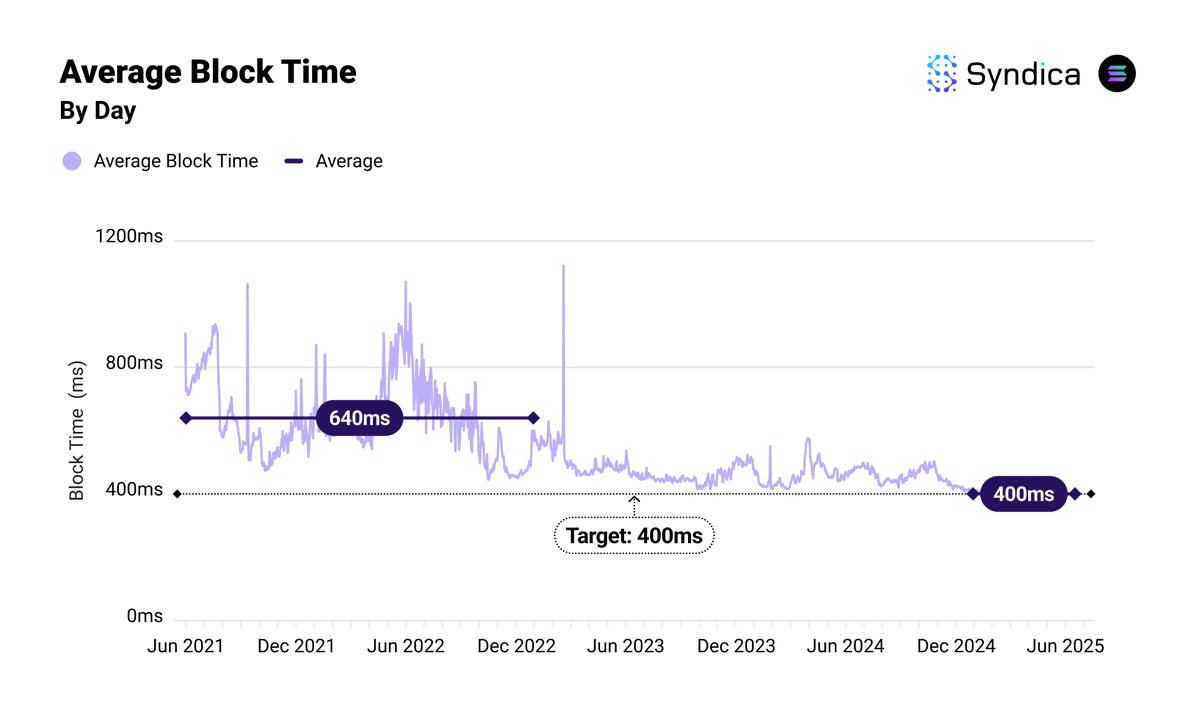Click the Jun 2023 x-axis label

pos(625,646)
